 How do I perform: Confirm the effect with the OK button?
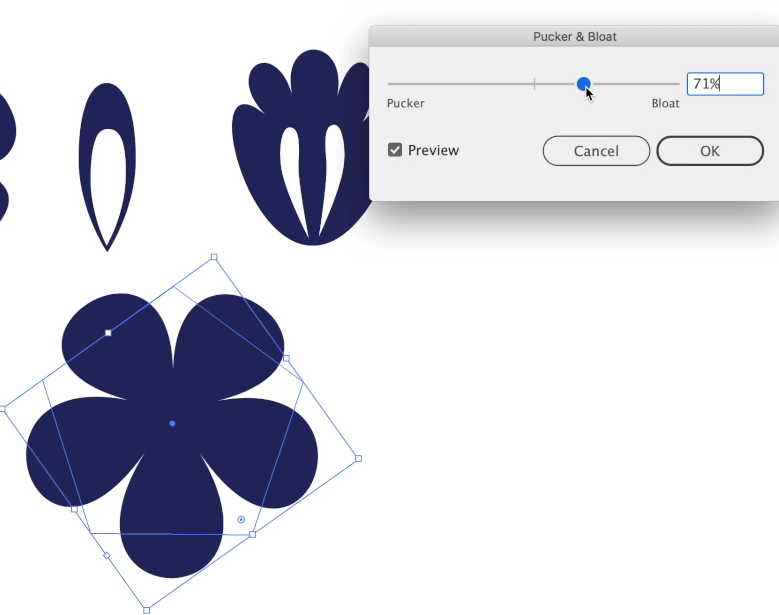[x=709, y=151]
